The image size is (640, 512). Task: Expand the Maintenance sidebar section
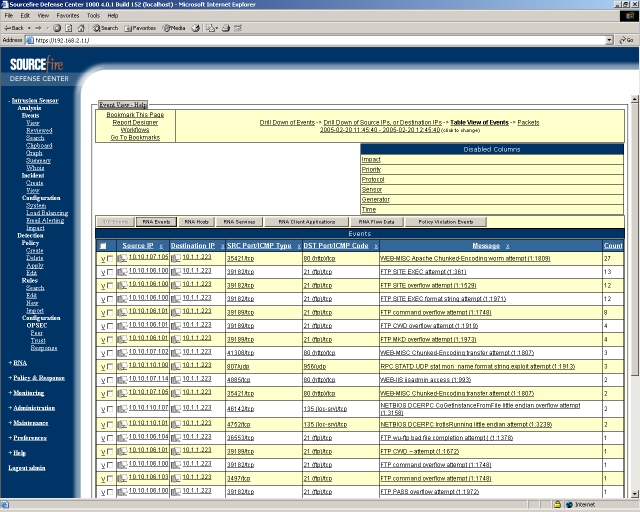coord(29,423)
